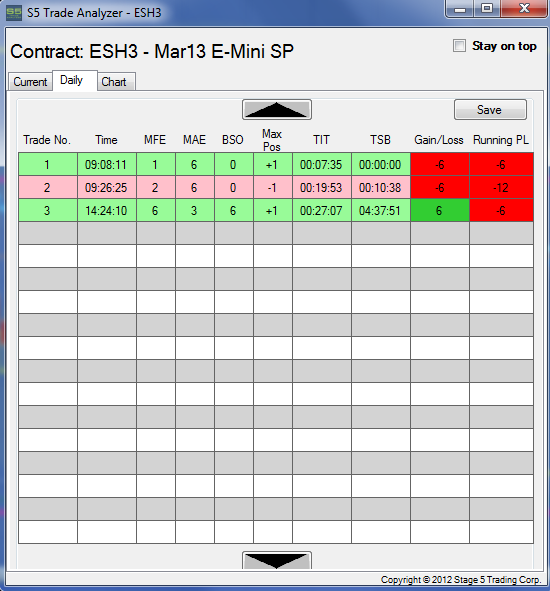Click the BSO column header
Viewport: 550px width, 591px height.
pyautogui.click(x=233, y=140)
